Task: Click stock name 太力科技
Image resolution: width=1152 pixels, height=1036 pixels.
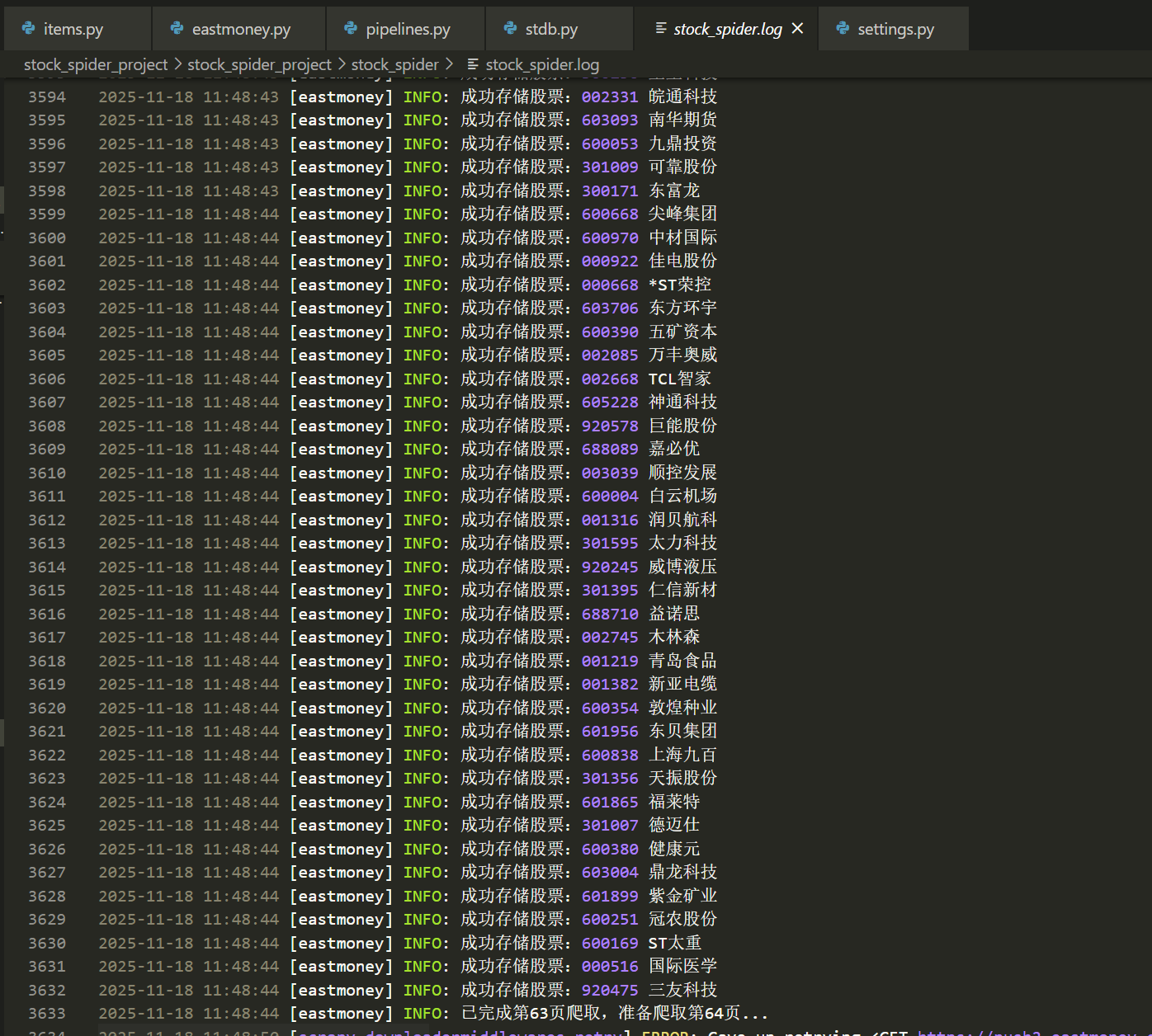Action: (x=682, y=544)
